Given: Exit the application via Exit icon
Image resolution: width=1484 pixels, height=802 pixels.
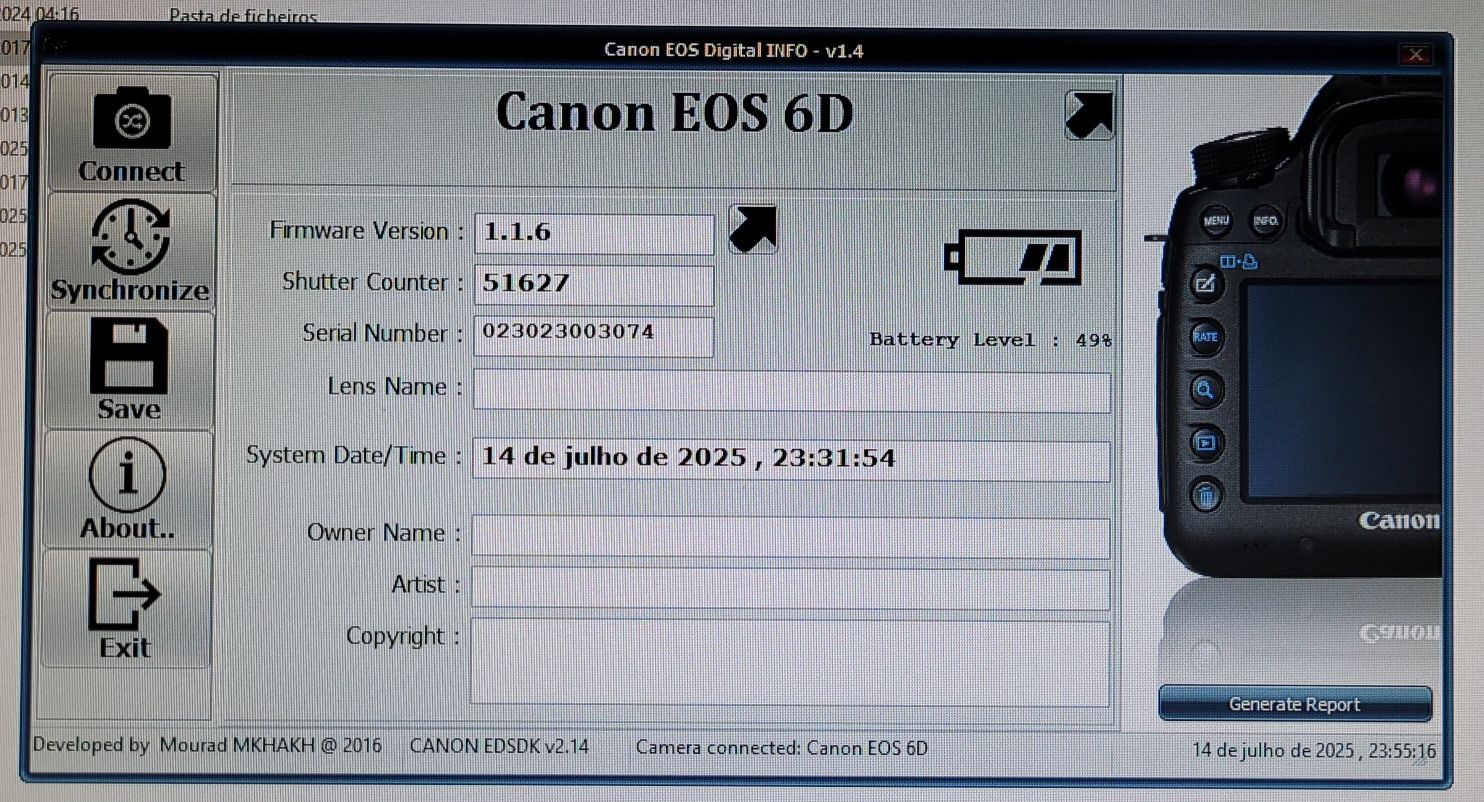Looking at the screenshot, I should 126,608.
